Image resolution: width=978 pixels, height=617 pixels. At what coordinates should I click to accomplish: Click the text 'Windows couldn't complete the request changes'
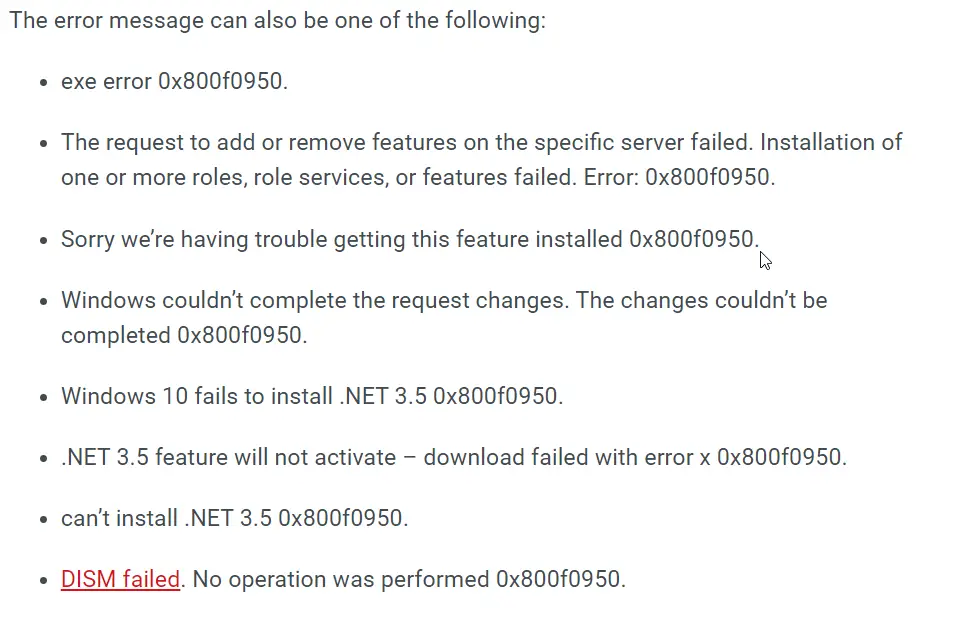[315, 301]
